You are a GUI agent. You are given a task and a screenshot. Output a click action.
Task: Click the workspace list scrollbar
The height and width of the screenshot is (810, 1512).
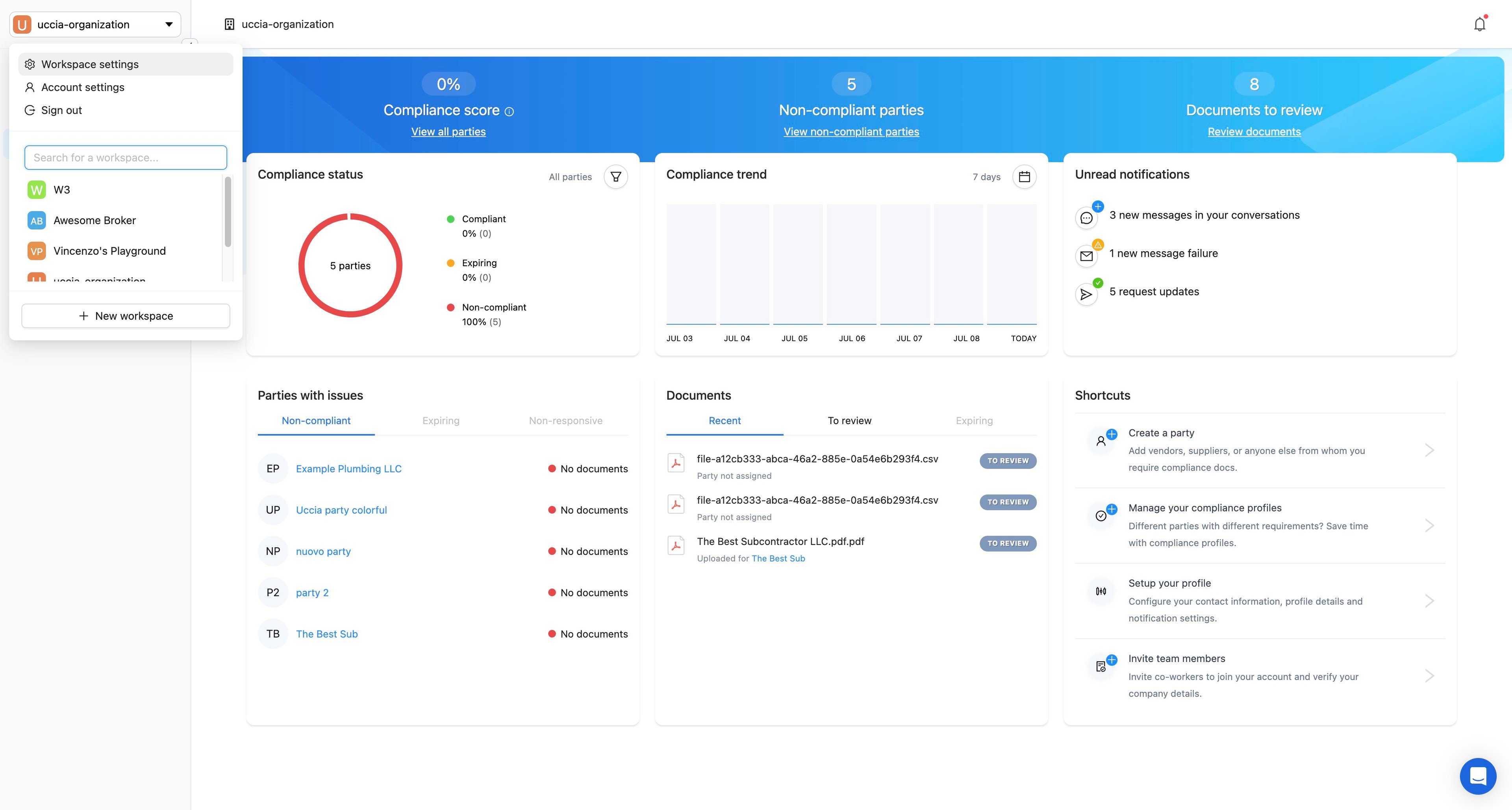[228, 212]
